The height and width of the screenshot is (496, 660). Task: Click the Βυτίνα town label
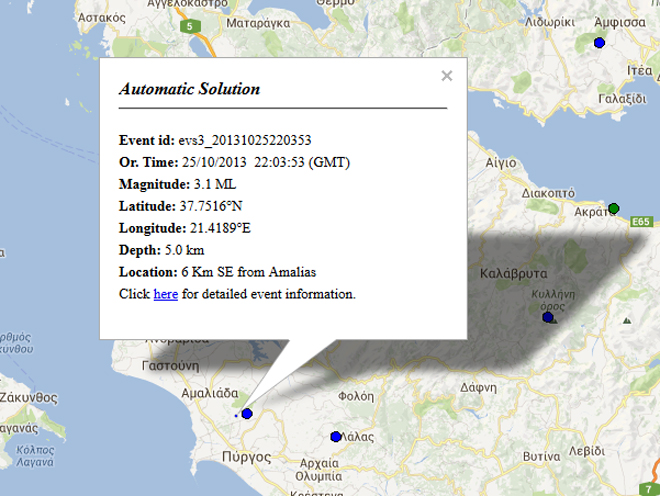(543, 454)
